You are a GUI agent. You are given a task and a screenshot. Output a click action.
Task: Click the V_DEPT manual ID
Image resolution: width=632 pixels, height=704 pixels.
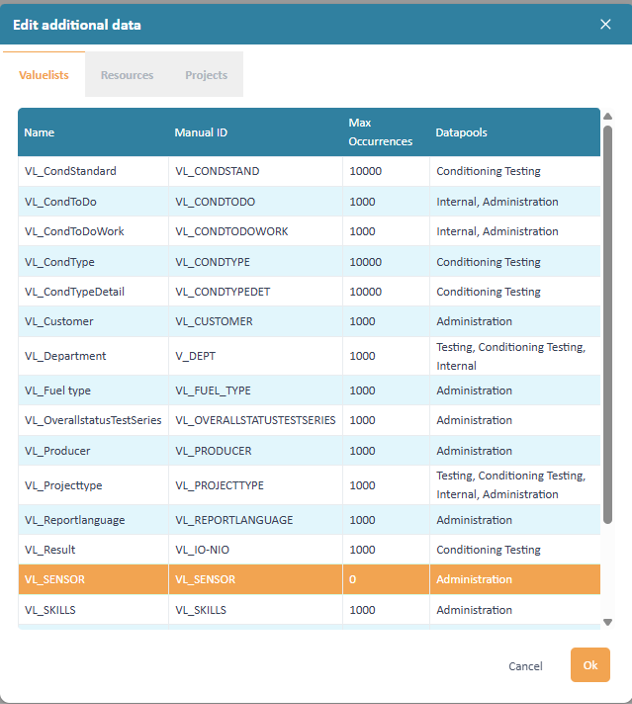195,356
